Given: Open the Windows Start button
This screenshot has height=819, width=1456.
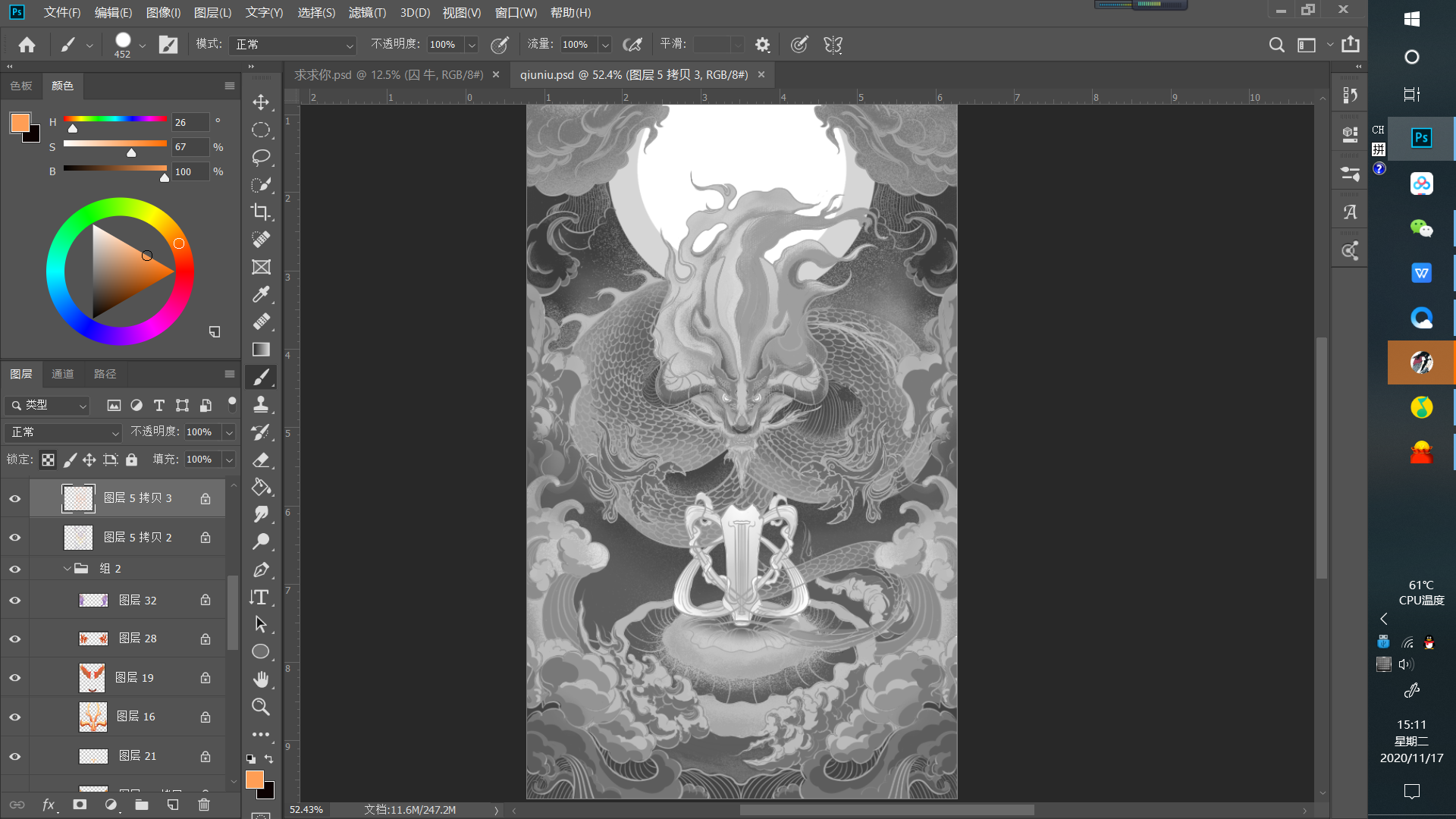Looking at the screenshot, I should coord(1412,19).
